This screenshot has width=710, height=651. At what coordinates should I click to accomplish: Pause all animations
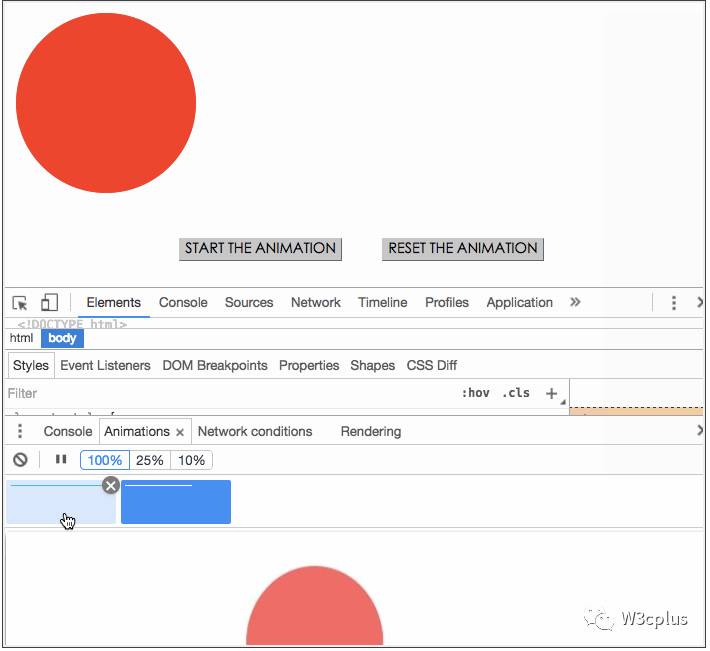click(61, 460)
